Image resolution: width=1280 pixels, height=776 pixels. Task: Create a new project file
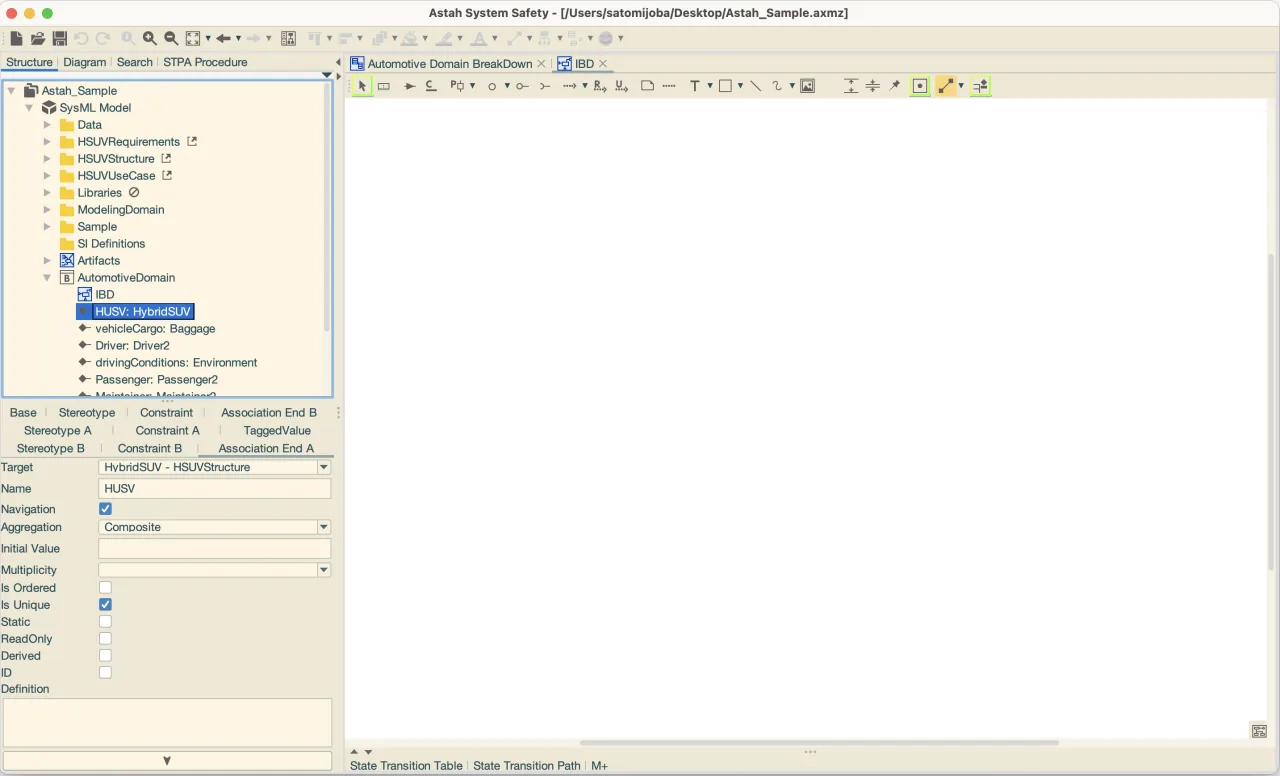[16, 38]
